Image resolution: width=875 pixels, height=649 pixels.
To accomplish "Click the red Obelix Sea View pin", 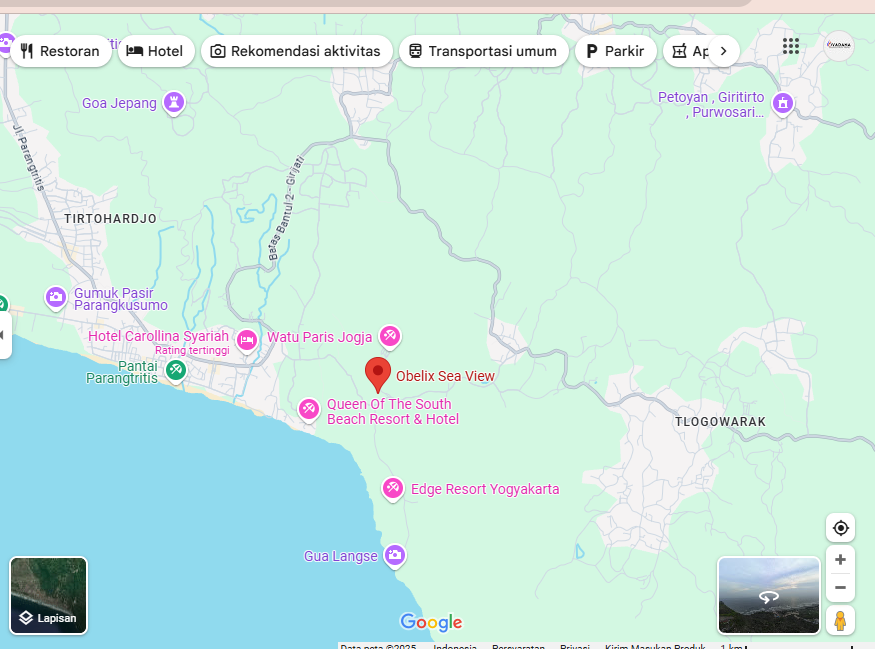I will pyautogui.click(x=377, y=373).
